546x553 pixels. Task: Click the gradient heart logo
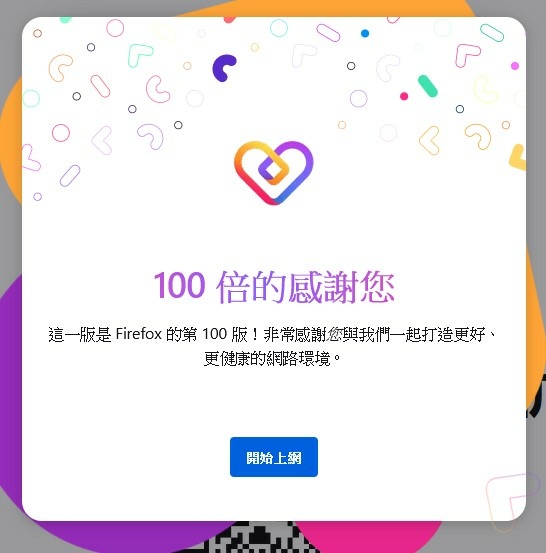pyautogui.click(x=274, y=173)
